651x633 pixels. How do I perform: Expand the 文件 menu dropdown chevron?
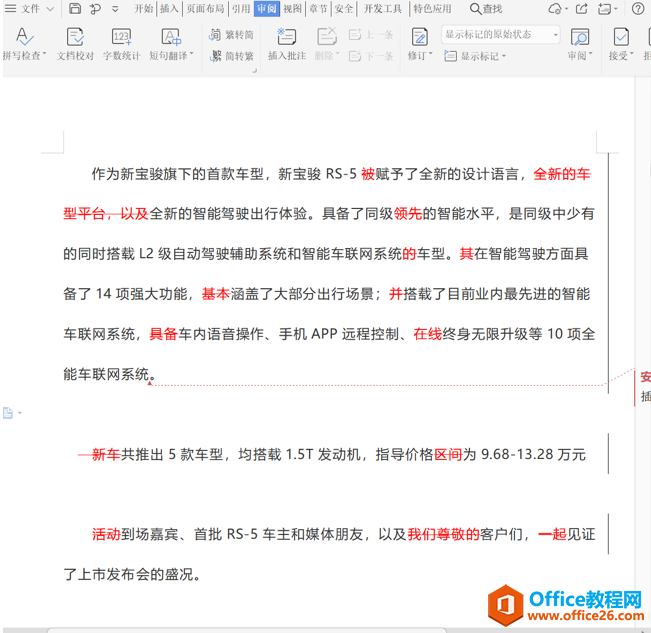pyautogui.click(x=50, y=9)
